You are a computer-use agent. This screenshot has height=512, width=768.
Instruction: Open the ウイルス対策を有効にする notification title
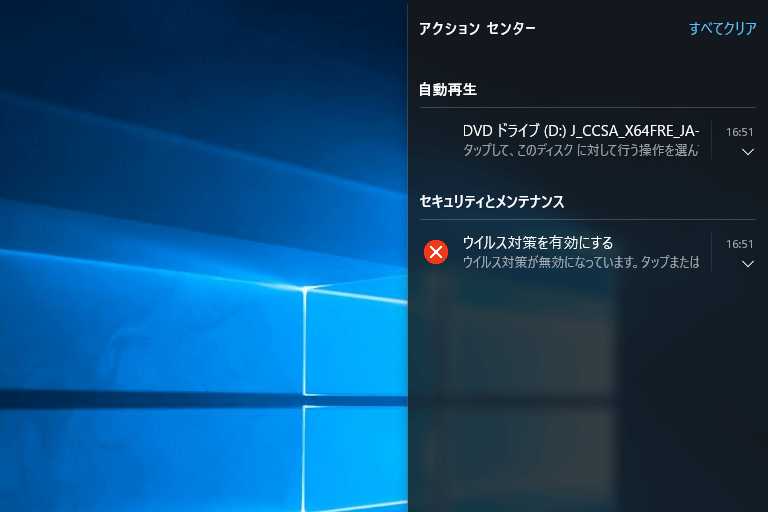click(538, 243)
